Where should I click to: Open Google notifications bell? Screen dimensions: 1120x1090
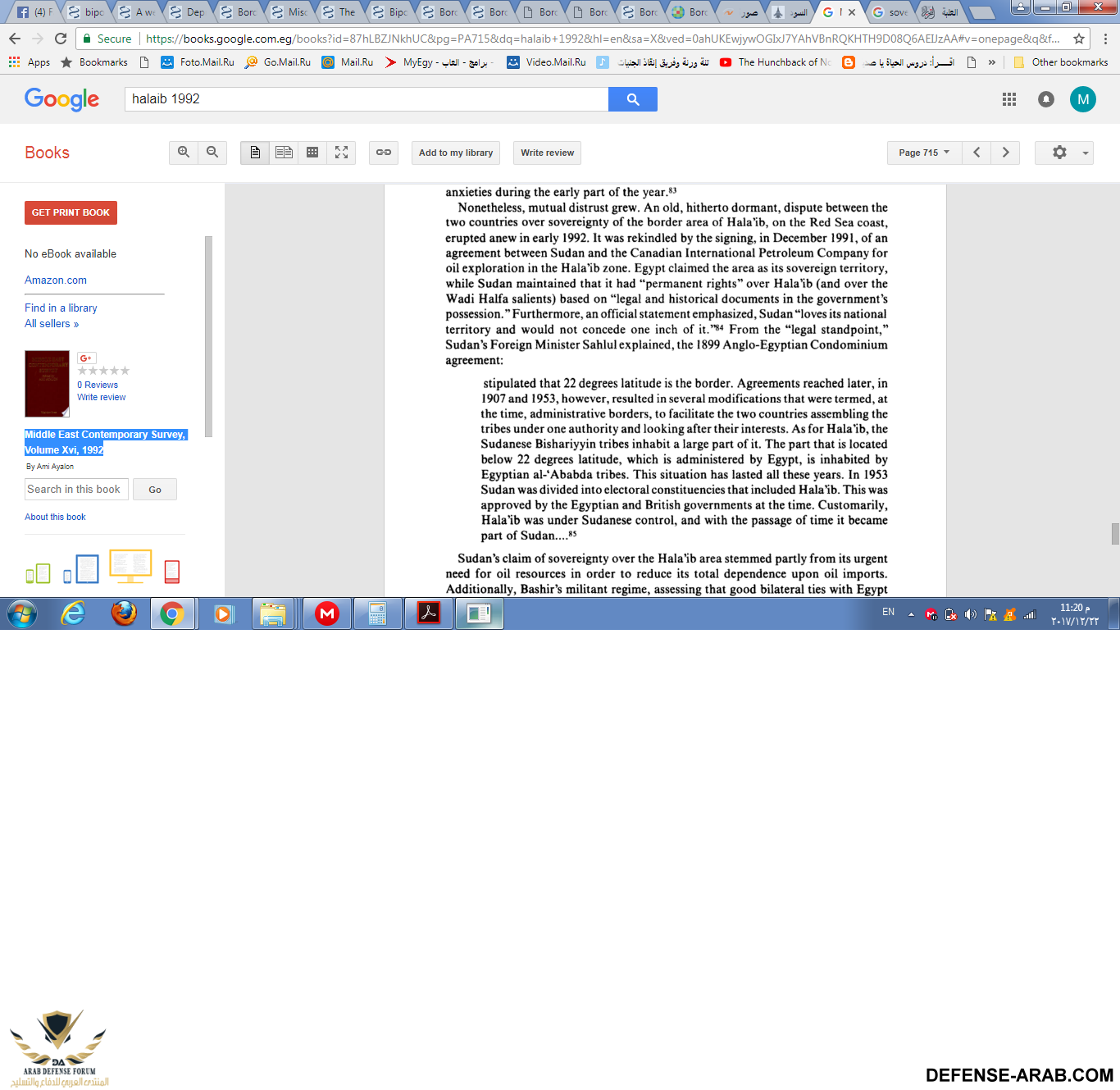1046,99
